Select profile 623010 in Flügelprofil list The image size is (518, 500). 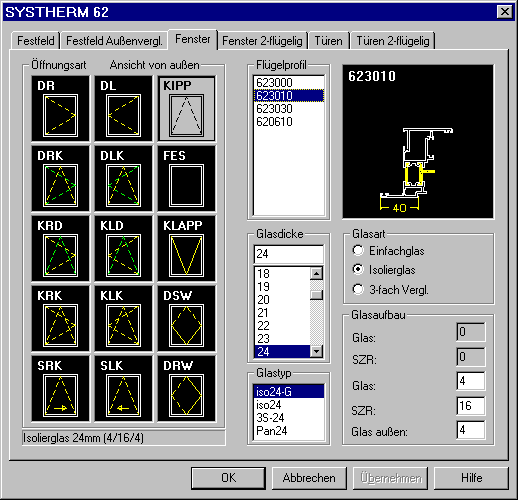[289, 96]
